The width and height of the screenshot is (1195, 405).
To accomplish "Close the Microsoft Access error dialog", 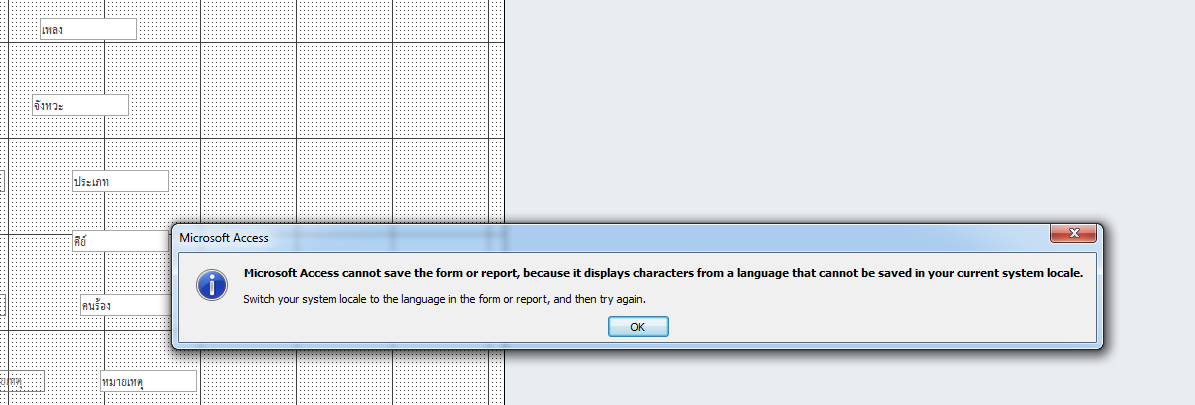I will click(1073, 233).
